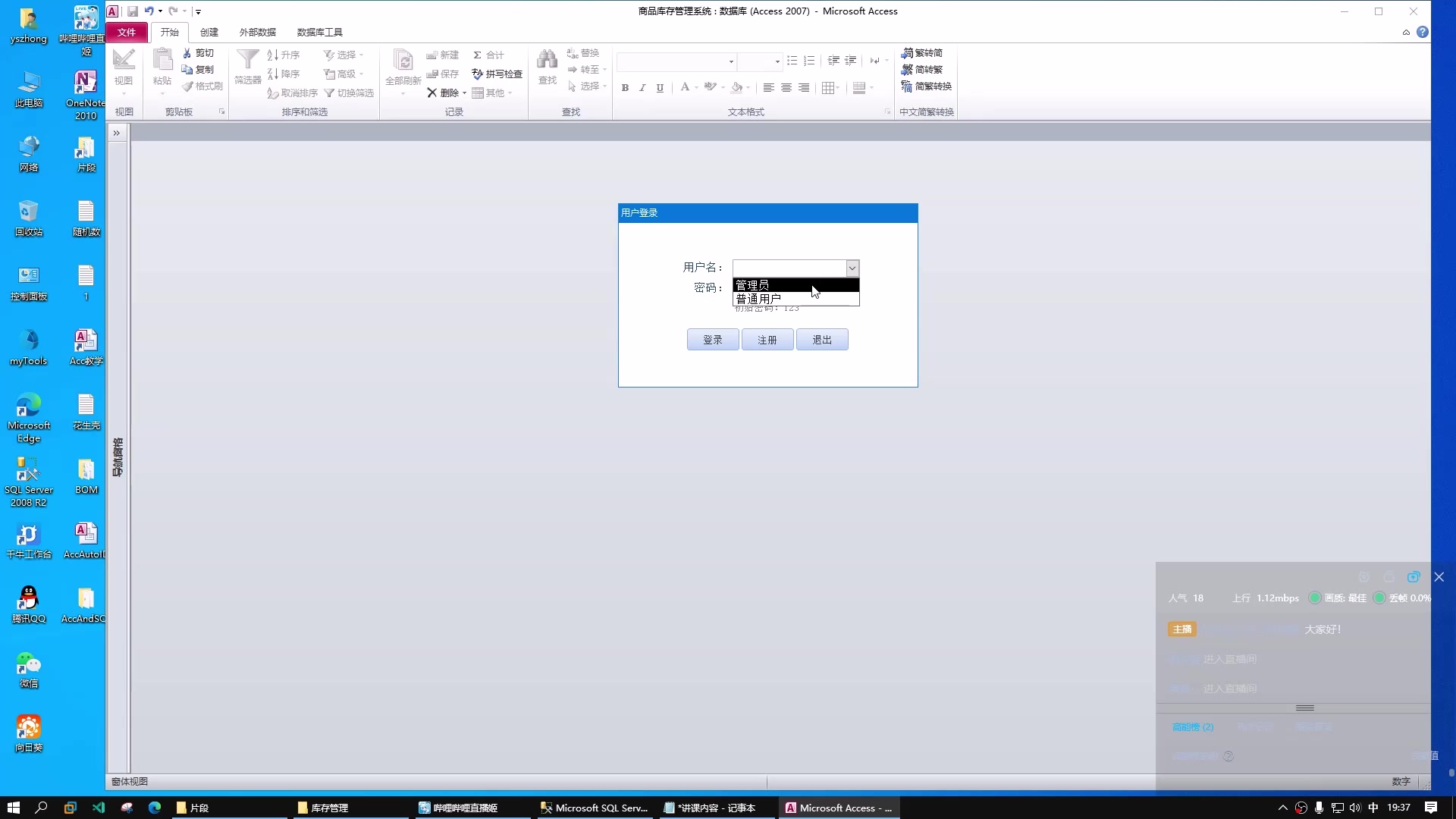Run the spelling check (拼写检查)

click(x=497, y=74)
